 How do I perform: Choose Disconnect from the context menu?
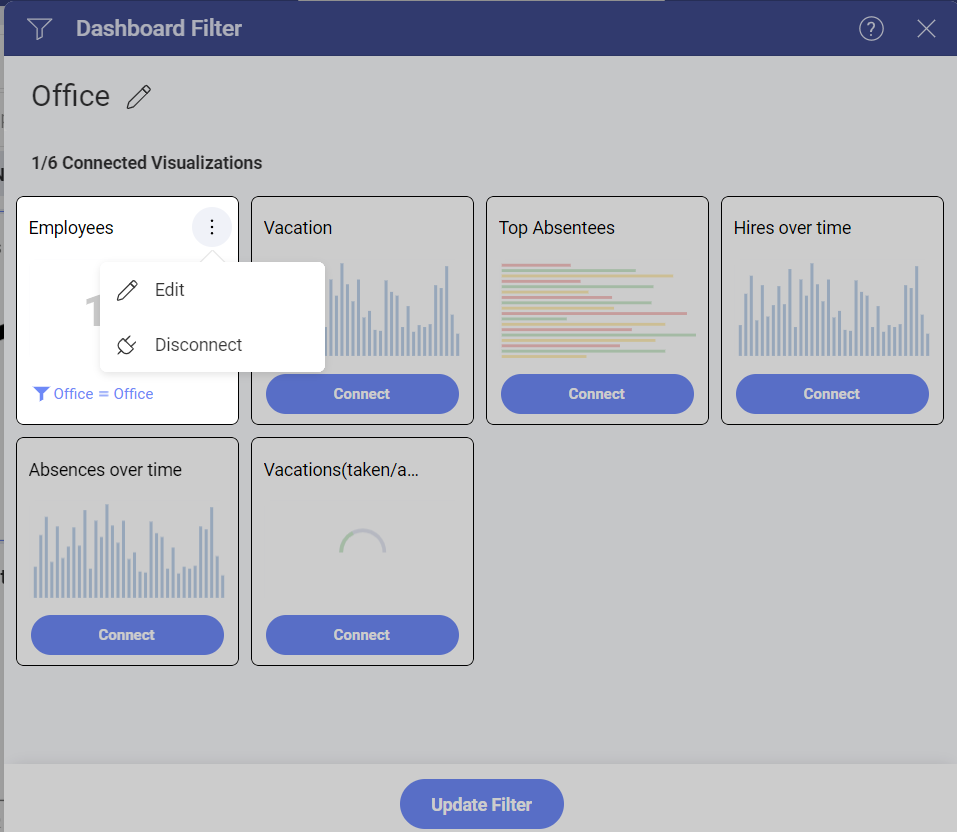point(212,345)
